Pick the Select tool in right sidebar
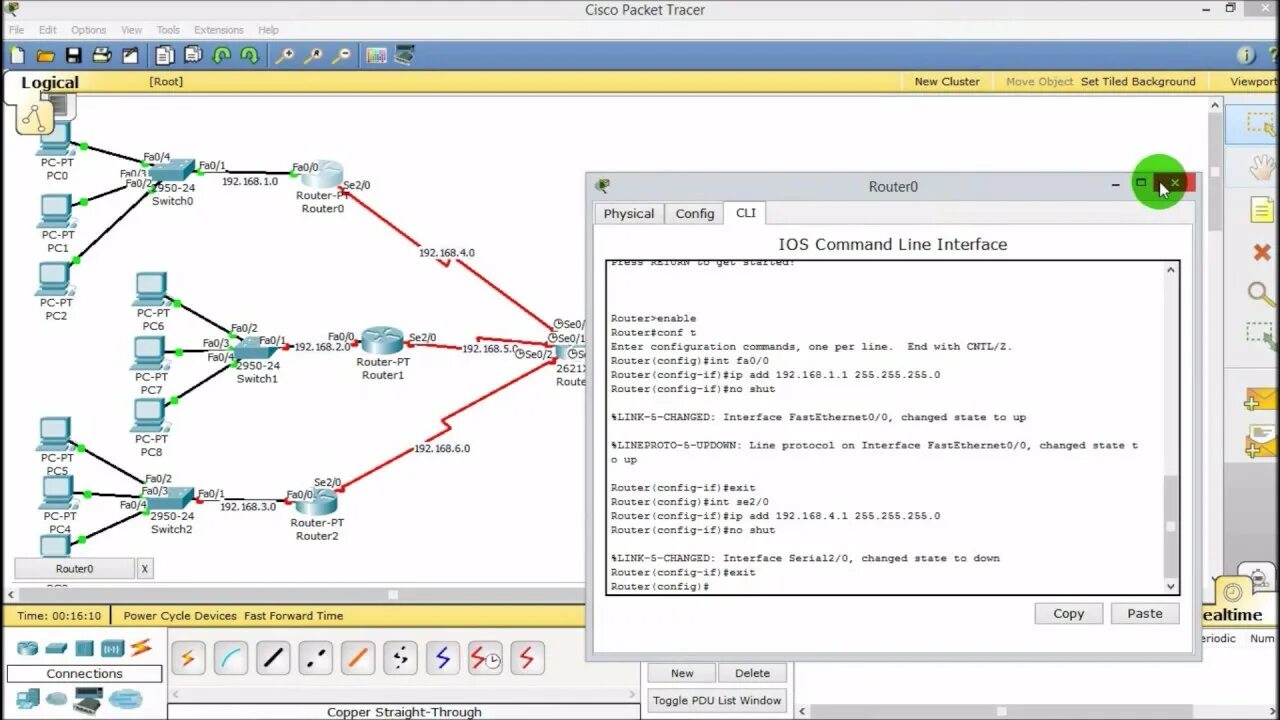Image resolution: width=1280 pixels, height=720 pixels. (x=1258, y=124)
